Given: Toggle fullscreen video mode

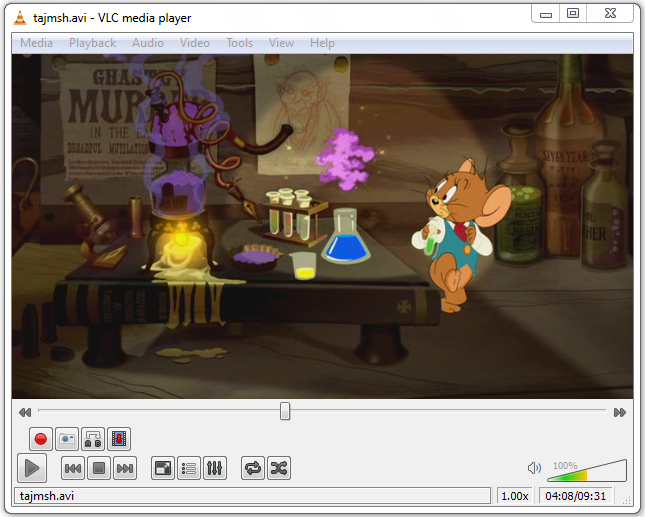Looking at the screenshot, I should [163, 468].
